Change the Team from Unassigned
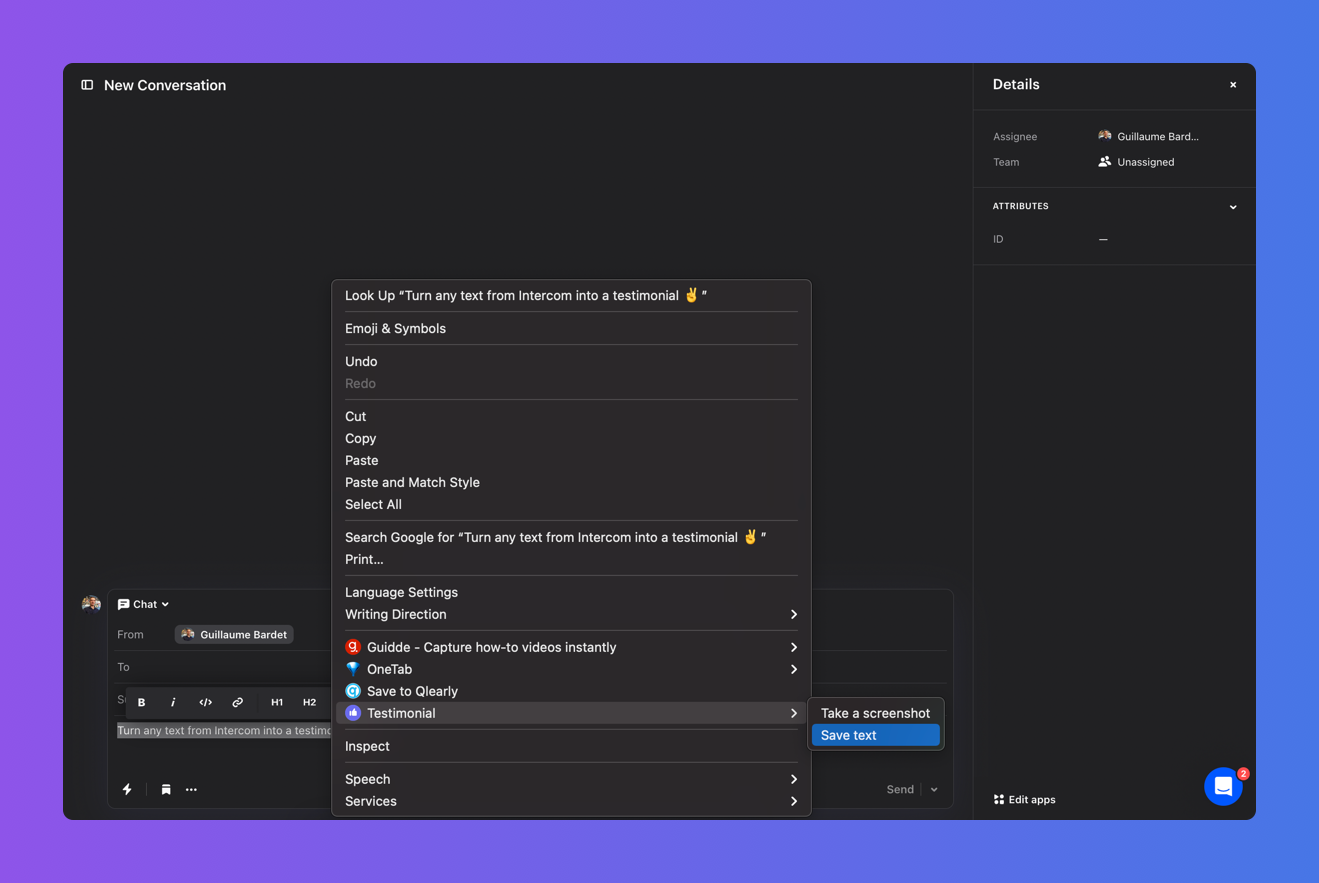 (1136, 162)
